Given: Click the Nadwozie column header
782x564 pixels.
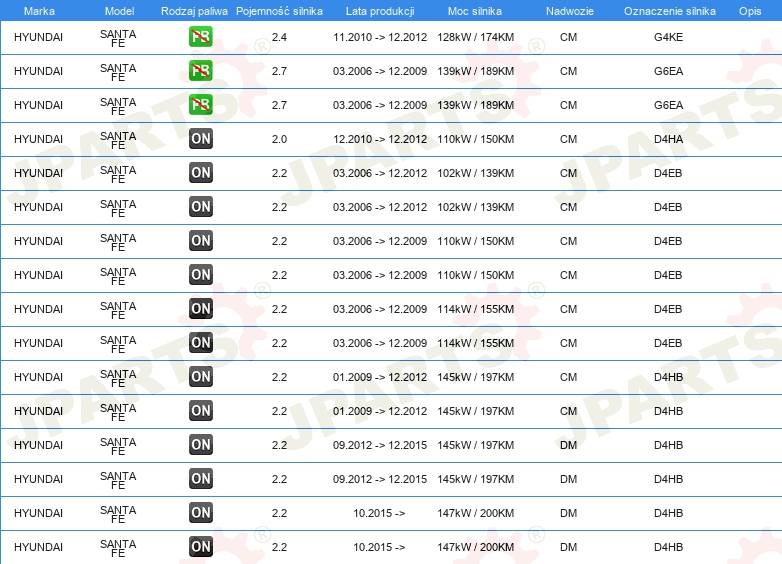Looking at the screenshot, I should click(x=570, y=11).
